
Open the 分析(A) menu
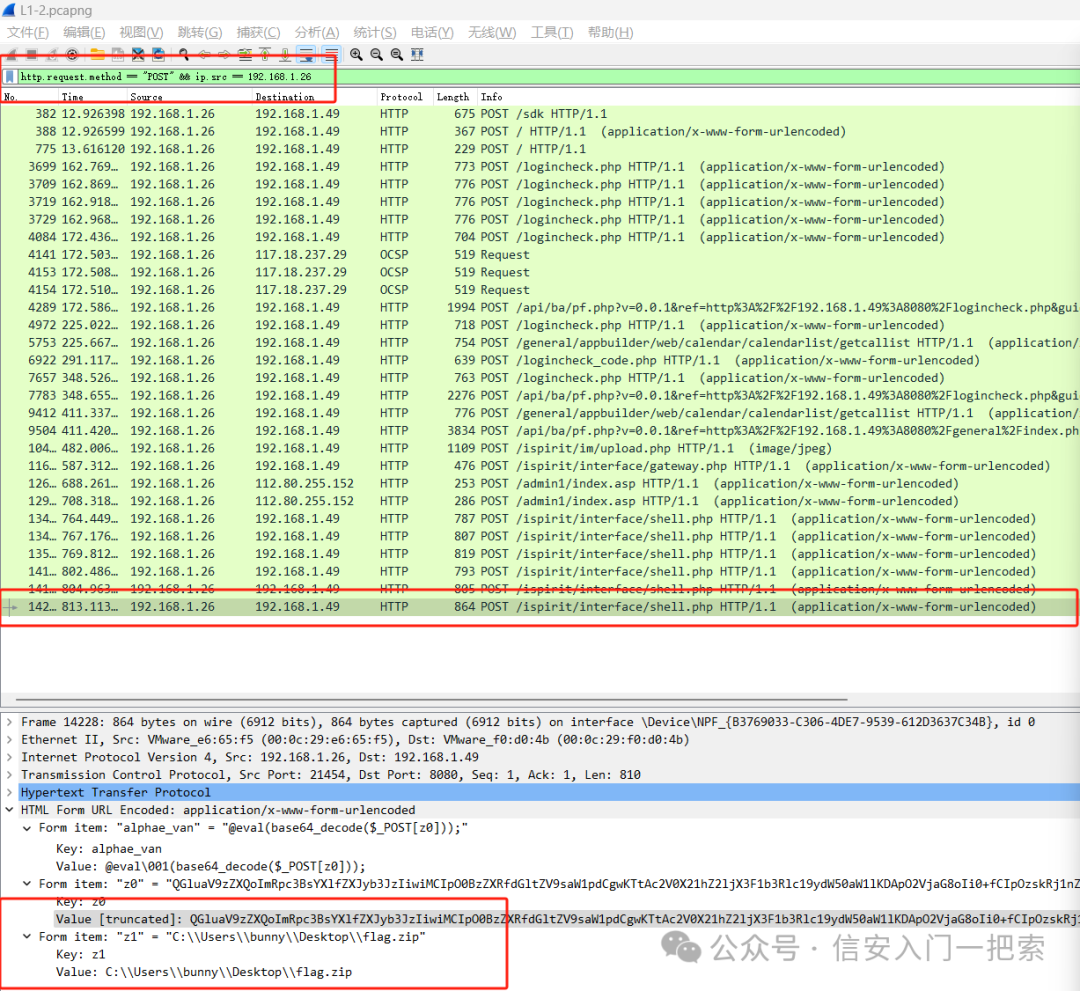pyautogui.click(x=317, y=32)
